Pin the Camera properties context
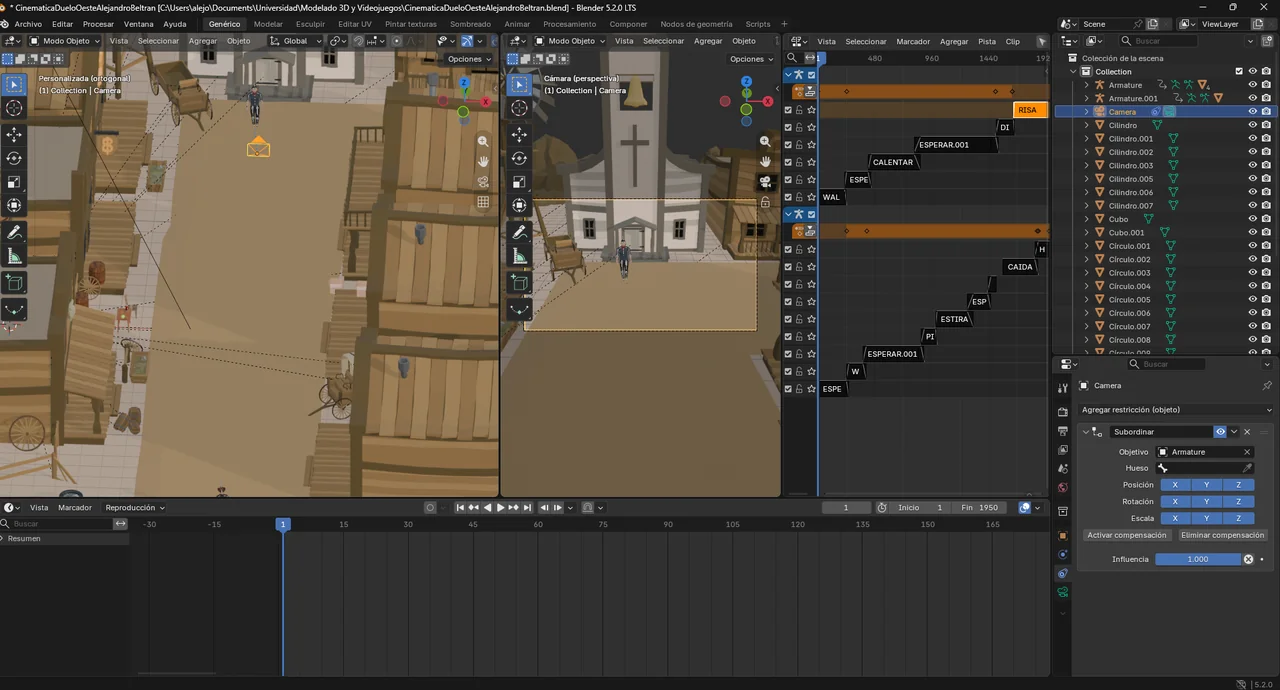 click(x=1266, y=385)
